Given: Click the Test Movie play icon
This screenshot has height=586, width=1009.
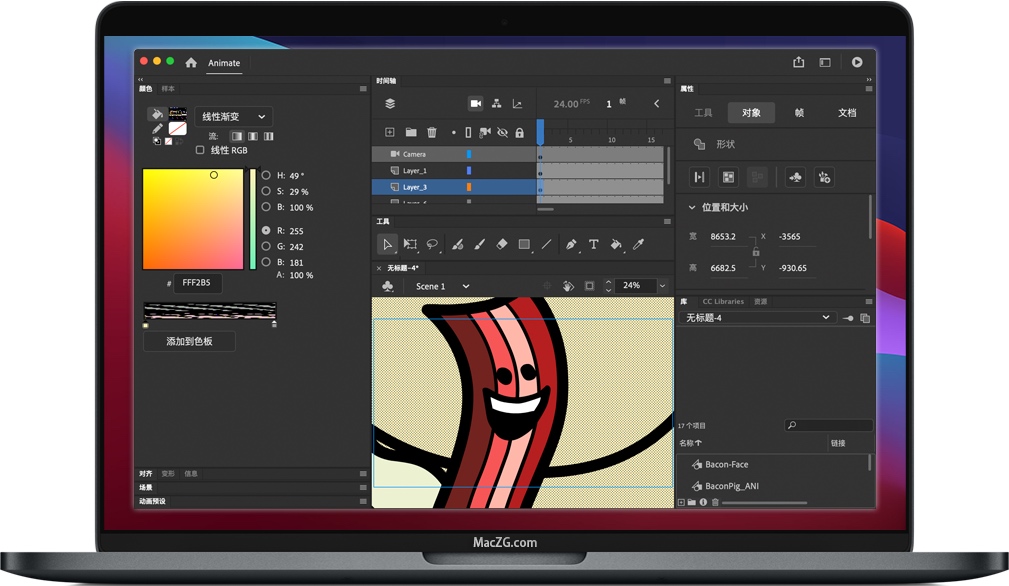Looking at the screenshot, I should (857, 62).
